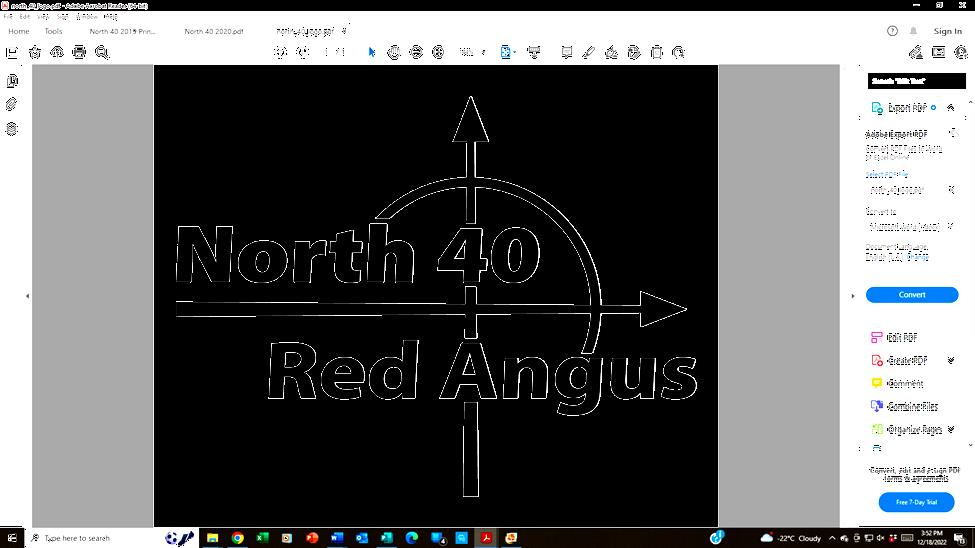Click the upload to cloud icon

click(x=57, y=52)
